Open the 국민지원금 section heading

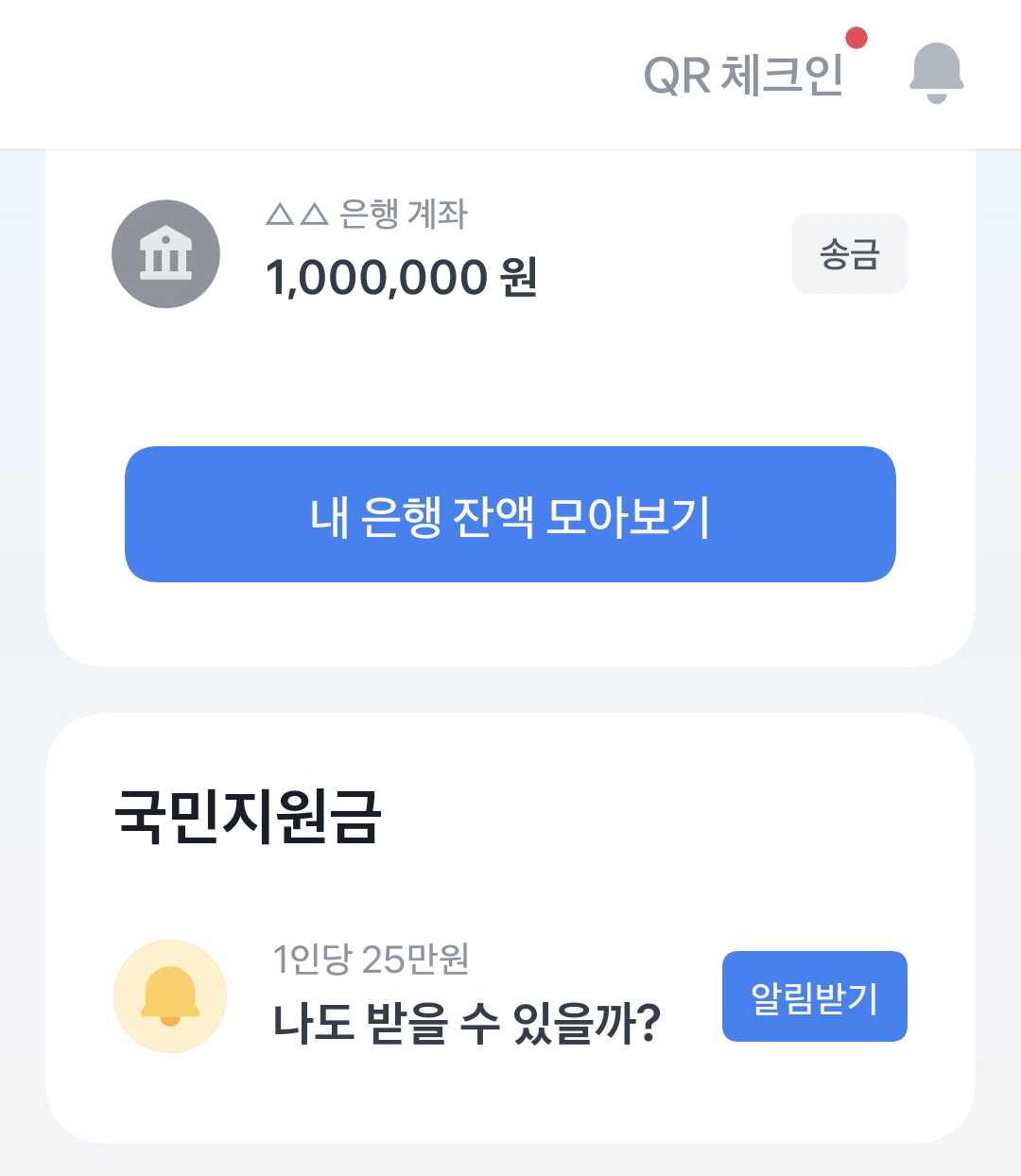click(x=248, y=815)
